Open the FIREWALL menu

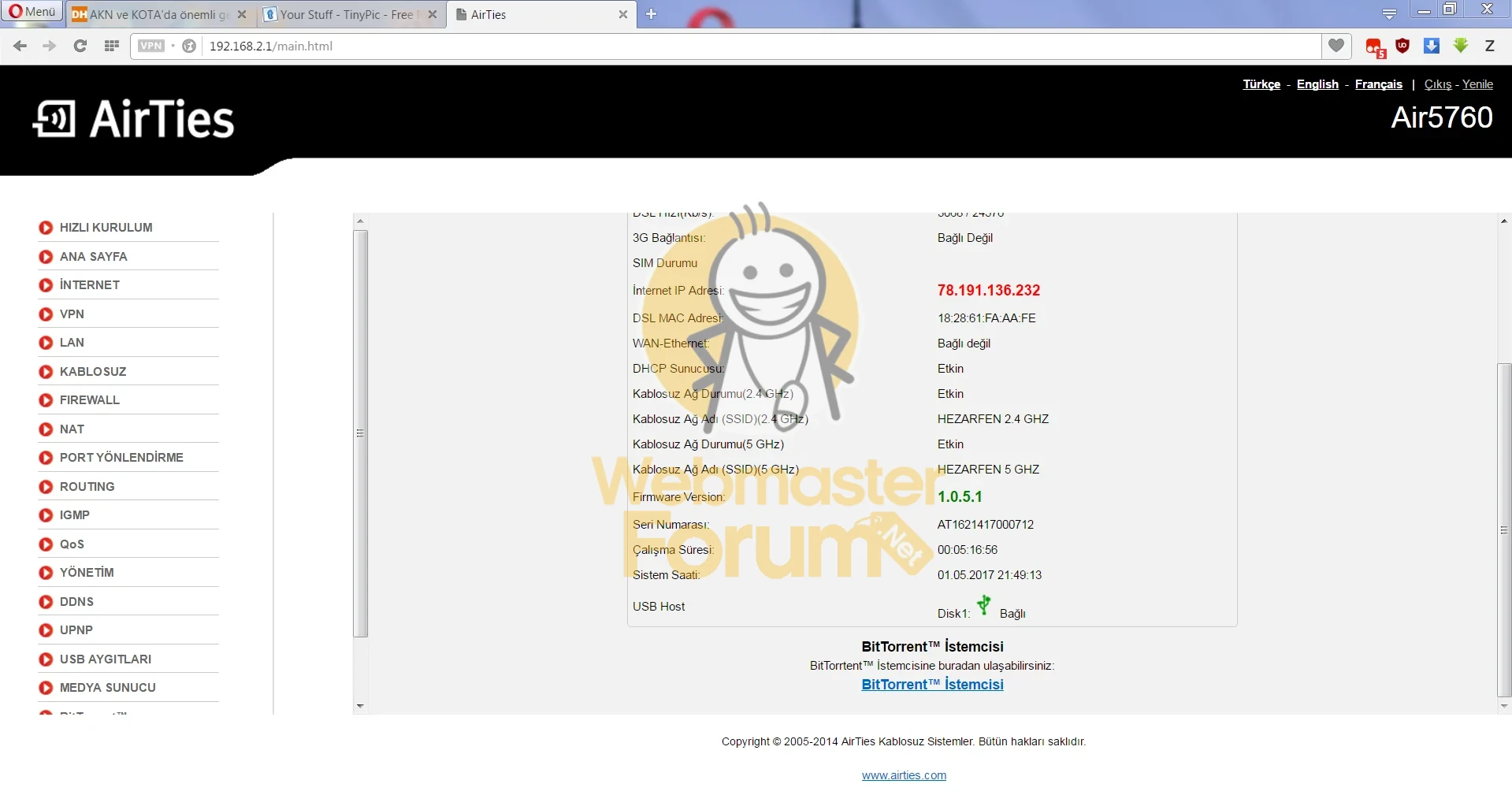tap(89, 400)
